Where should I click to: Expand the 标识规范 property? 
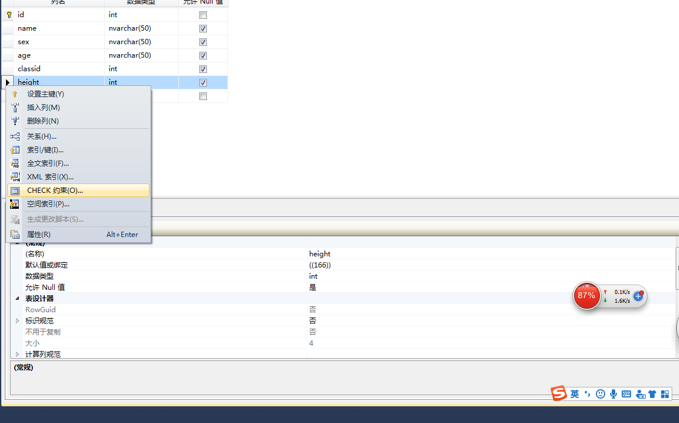click(x=17, y=321)
